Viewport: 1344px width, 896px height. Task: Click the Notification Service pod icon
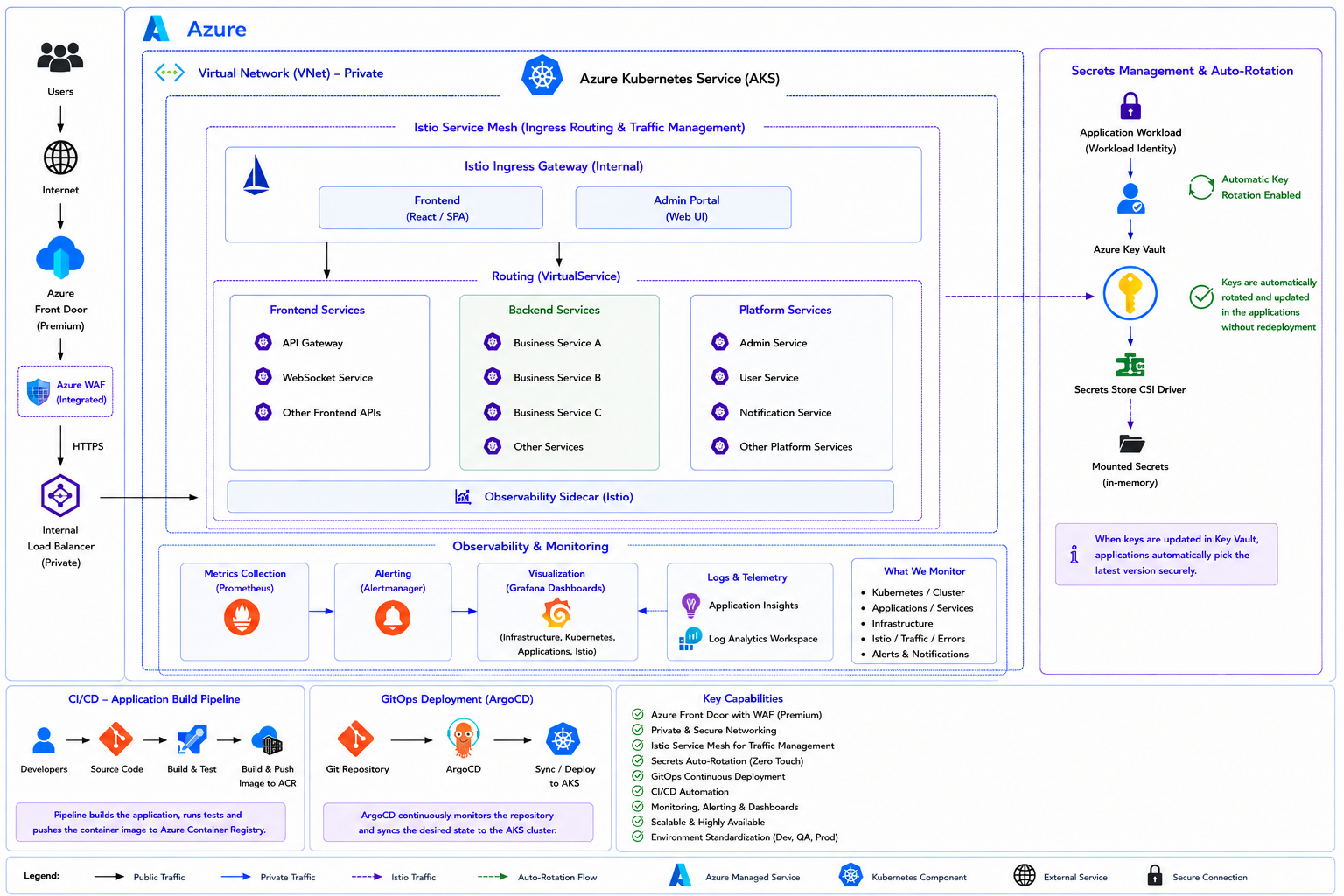[x=720, y=411]
